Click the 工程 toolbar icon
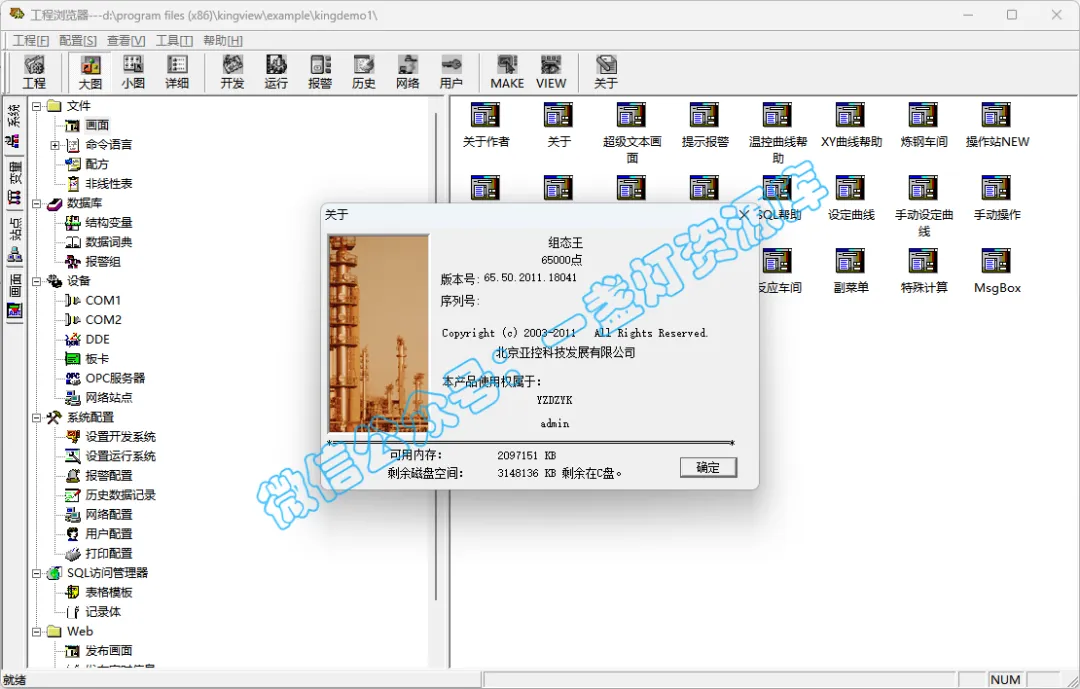 pos(34,72)
